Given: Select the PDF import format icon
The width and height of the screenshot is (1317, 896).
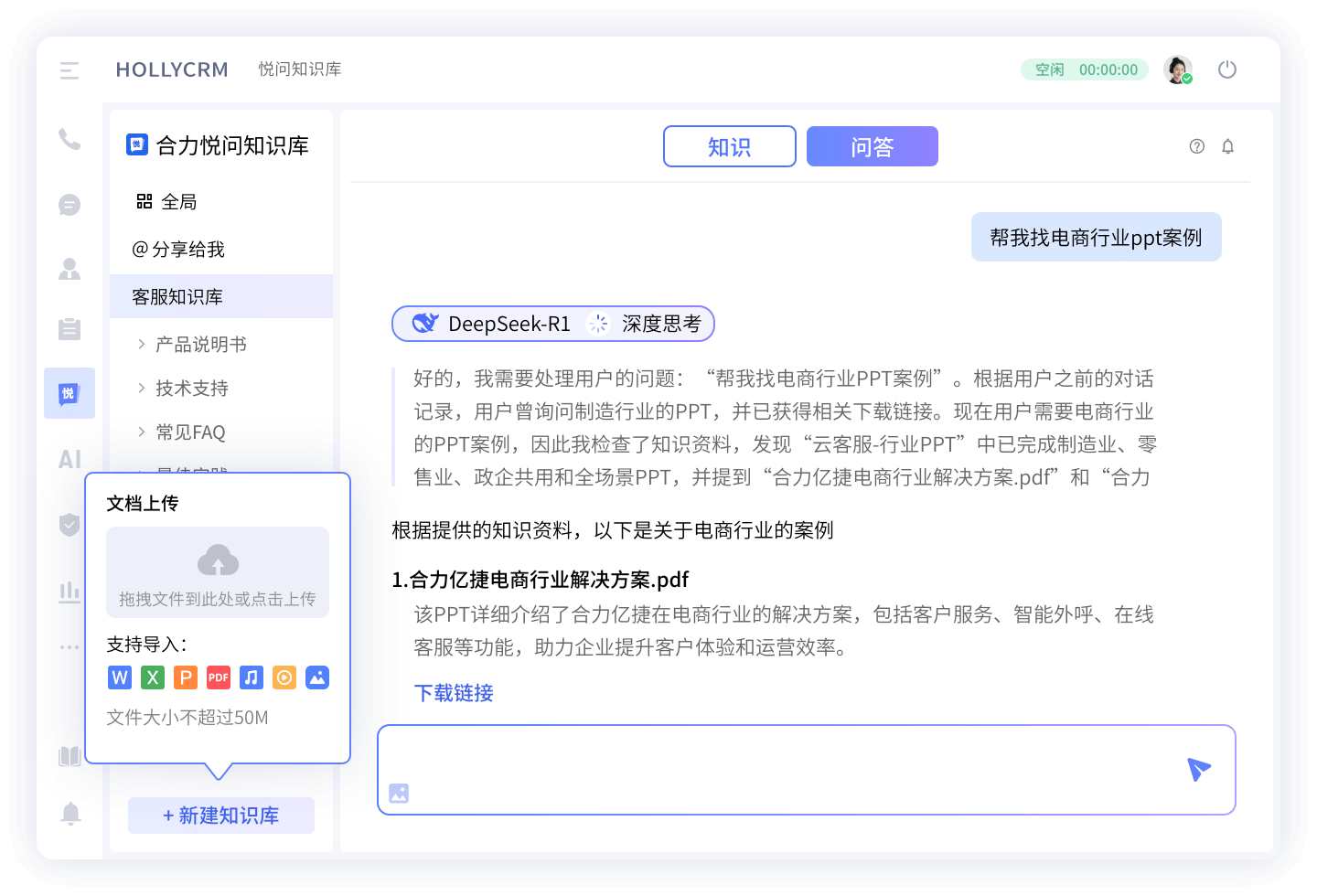Looking at the screenshot, I should [218, 677].
